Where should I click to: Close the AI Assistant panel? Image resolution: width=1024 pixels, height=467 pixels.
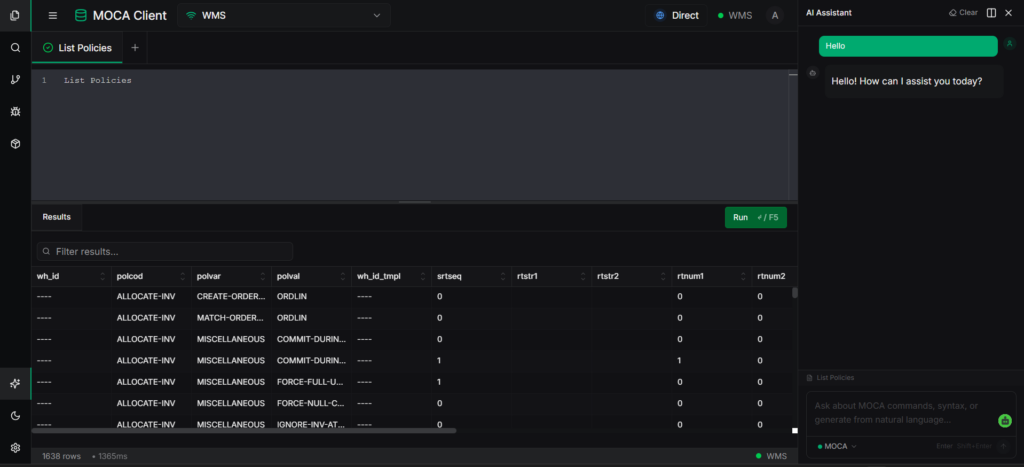click(1008, 12)
